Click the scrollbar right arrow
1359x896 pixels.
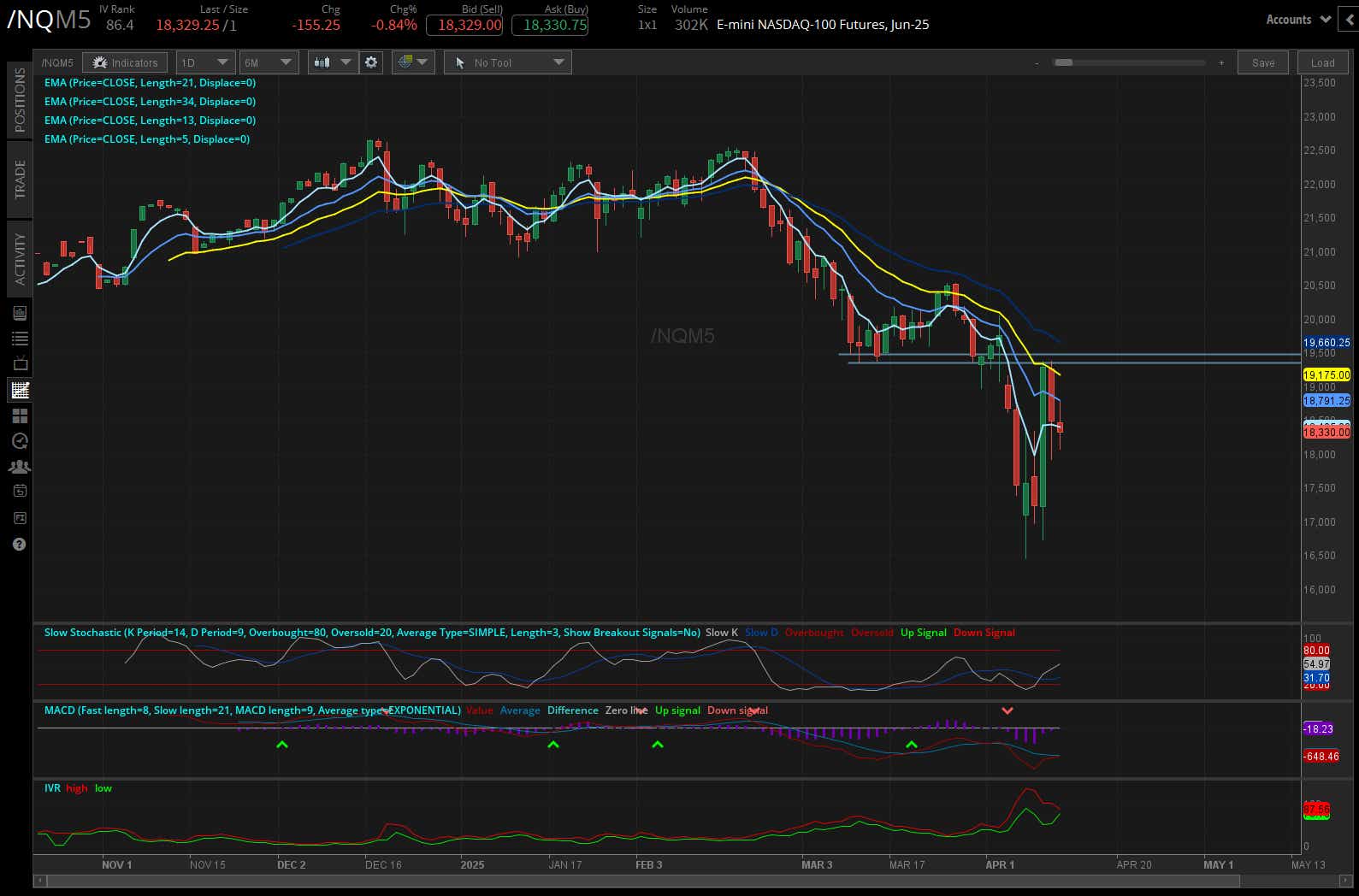[1344, 880]
